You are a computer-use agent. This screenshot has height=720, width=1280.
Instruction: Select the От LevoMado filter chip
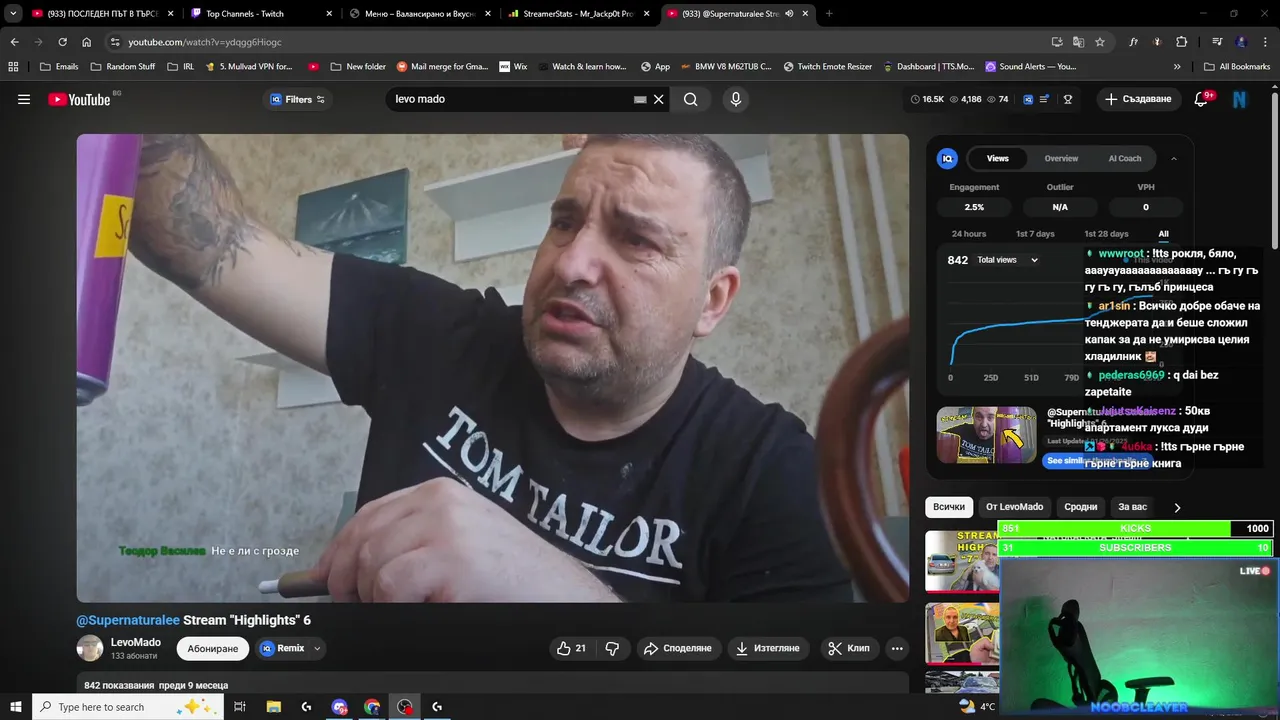1014,507
